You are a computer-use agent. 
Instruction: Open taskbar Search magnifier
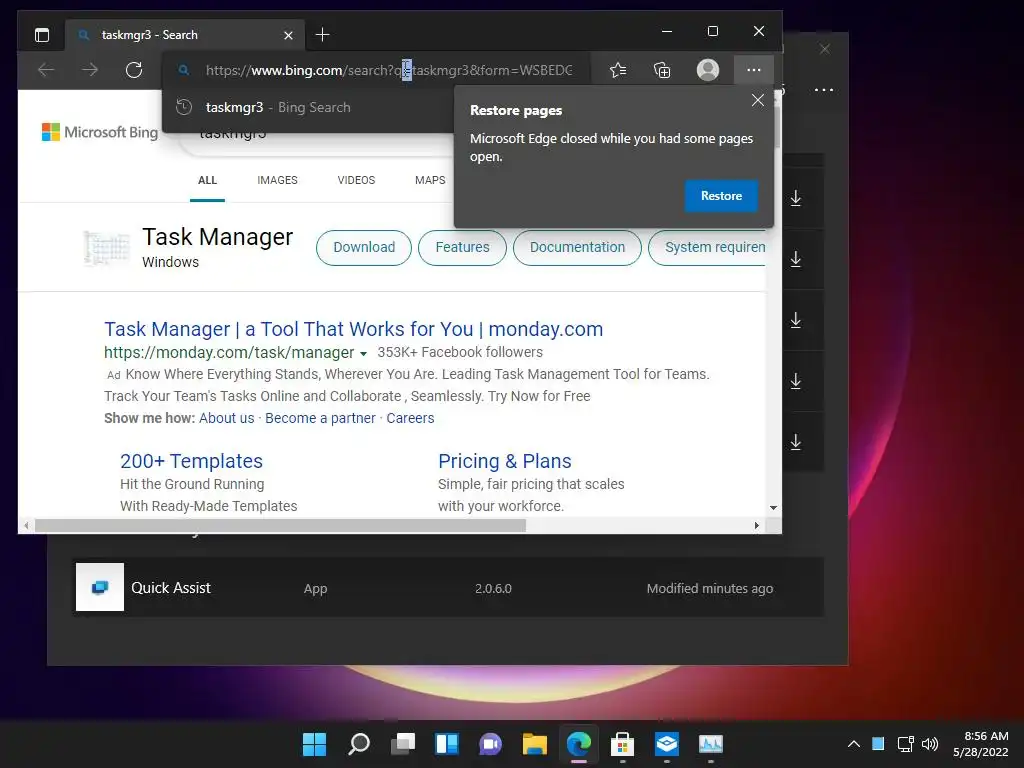point(359,744)
